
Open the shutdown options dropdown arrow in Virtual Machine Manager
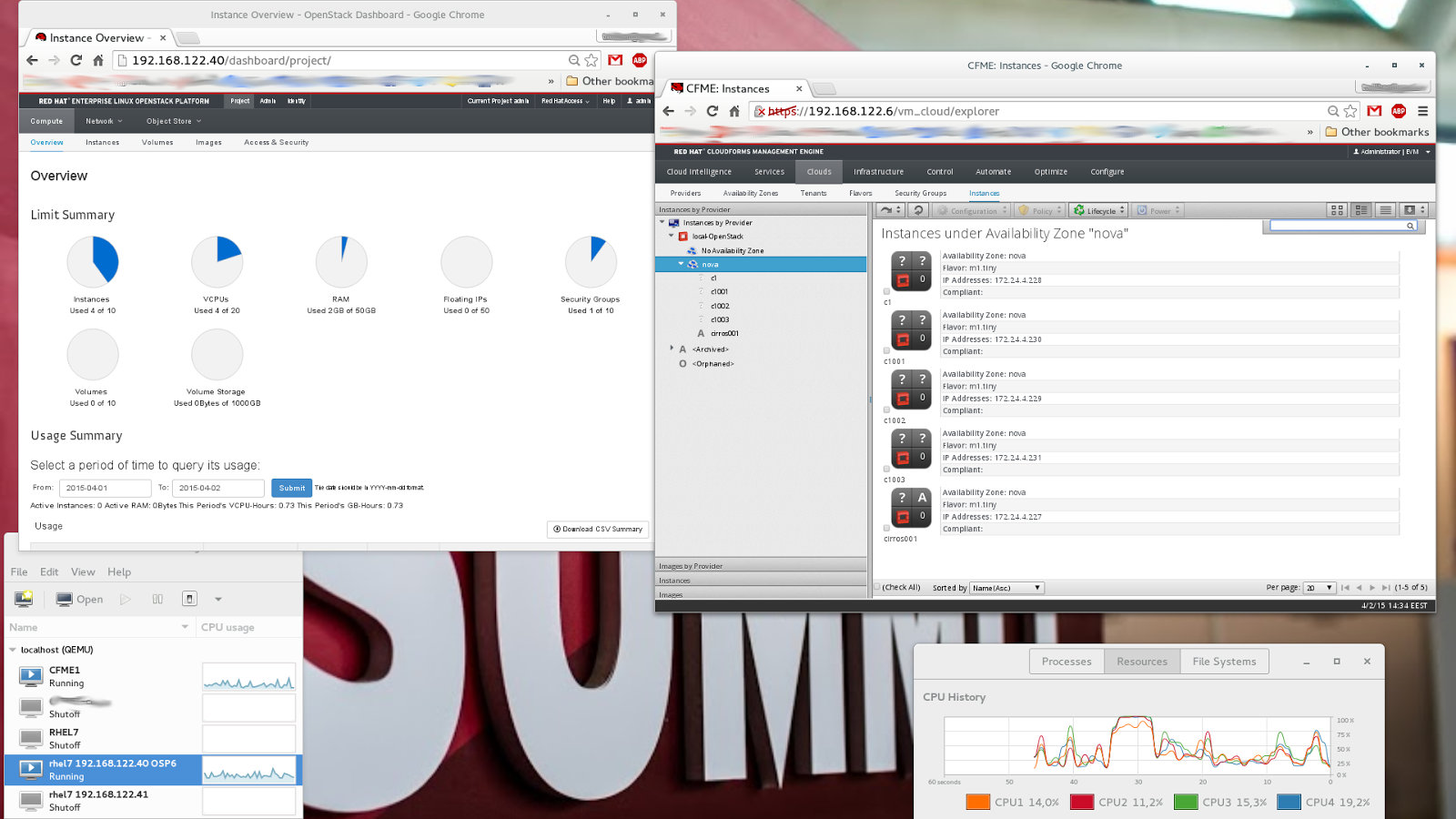[218, 599]
